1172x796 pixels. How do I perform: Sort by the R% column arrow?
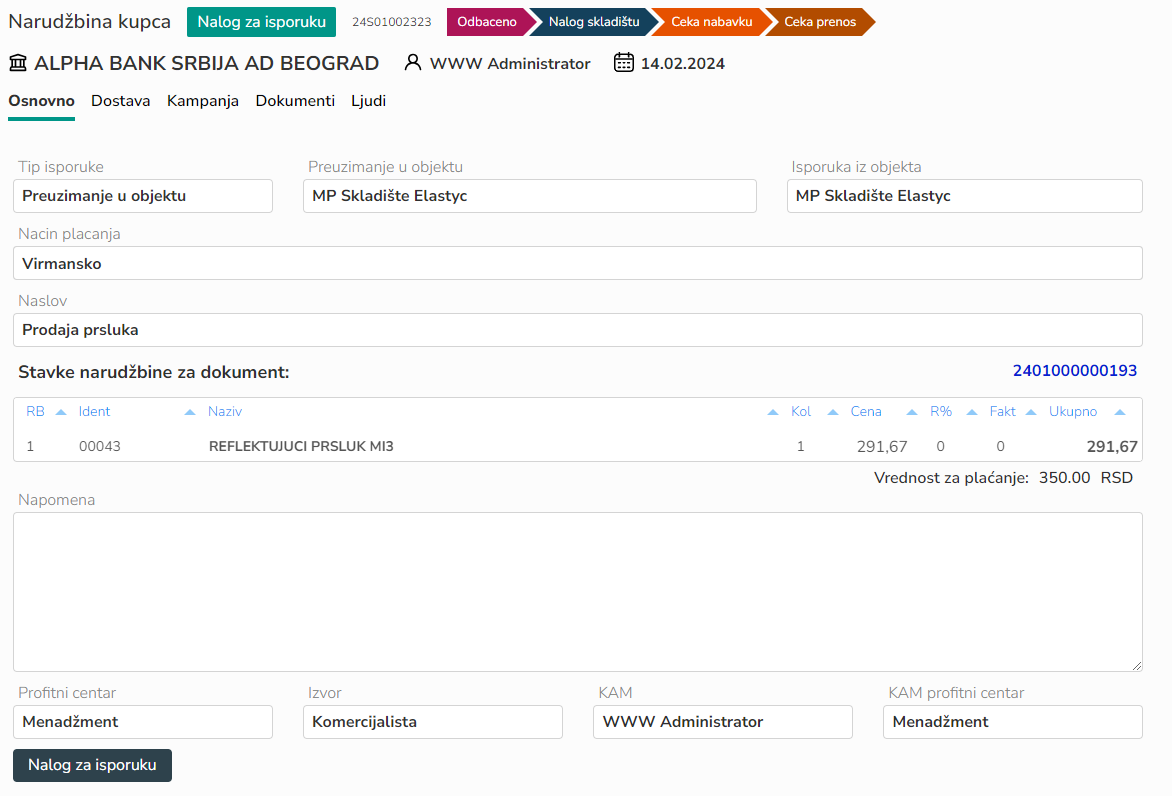pyautogui.click(x=972, y=412)
